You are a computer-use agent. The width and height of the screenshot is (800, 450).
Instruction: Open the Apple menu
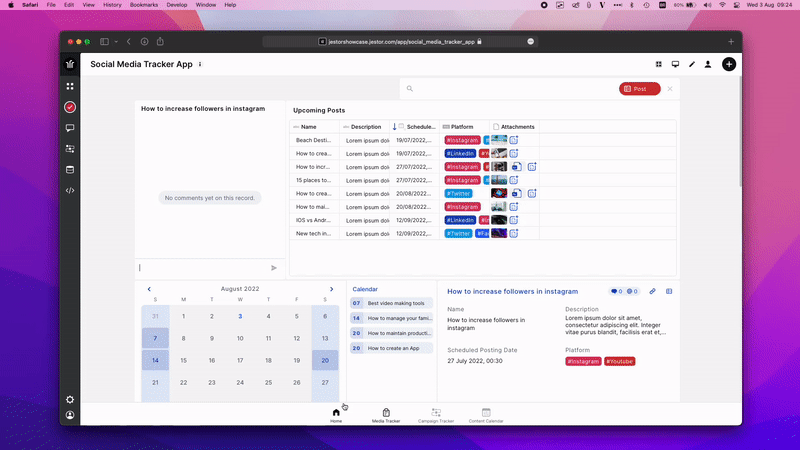tap(11, 5)
